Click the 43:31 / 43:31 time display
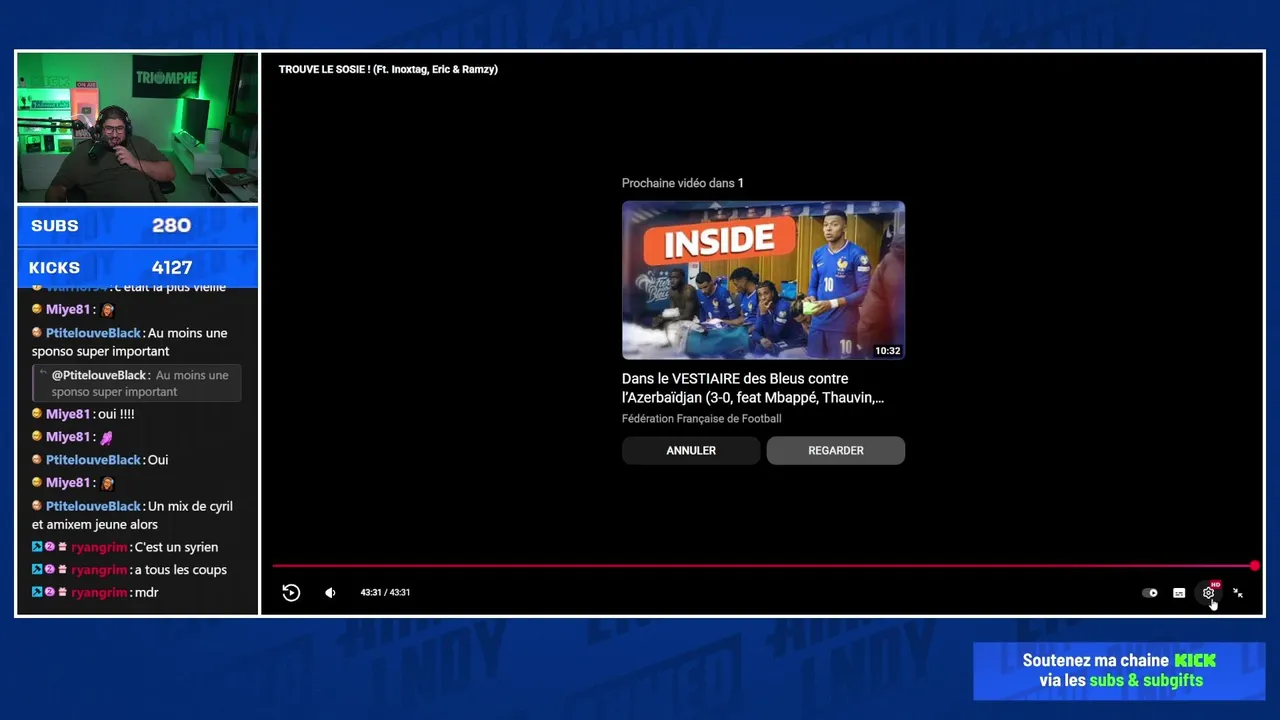Image resolution: width=1280 pixels, height=720 pixels. point(385,593)
